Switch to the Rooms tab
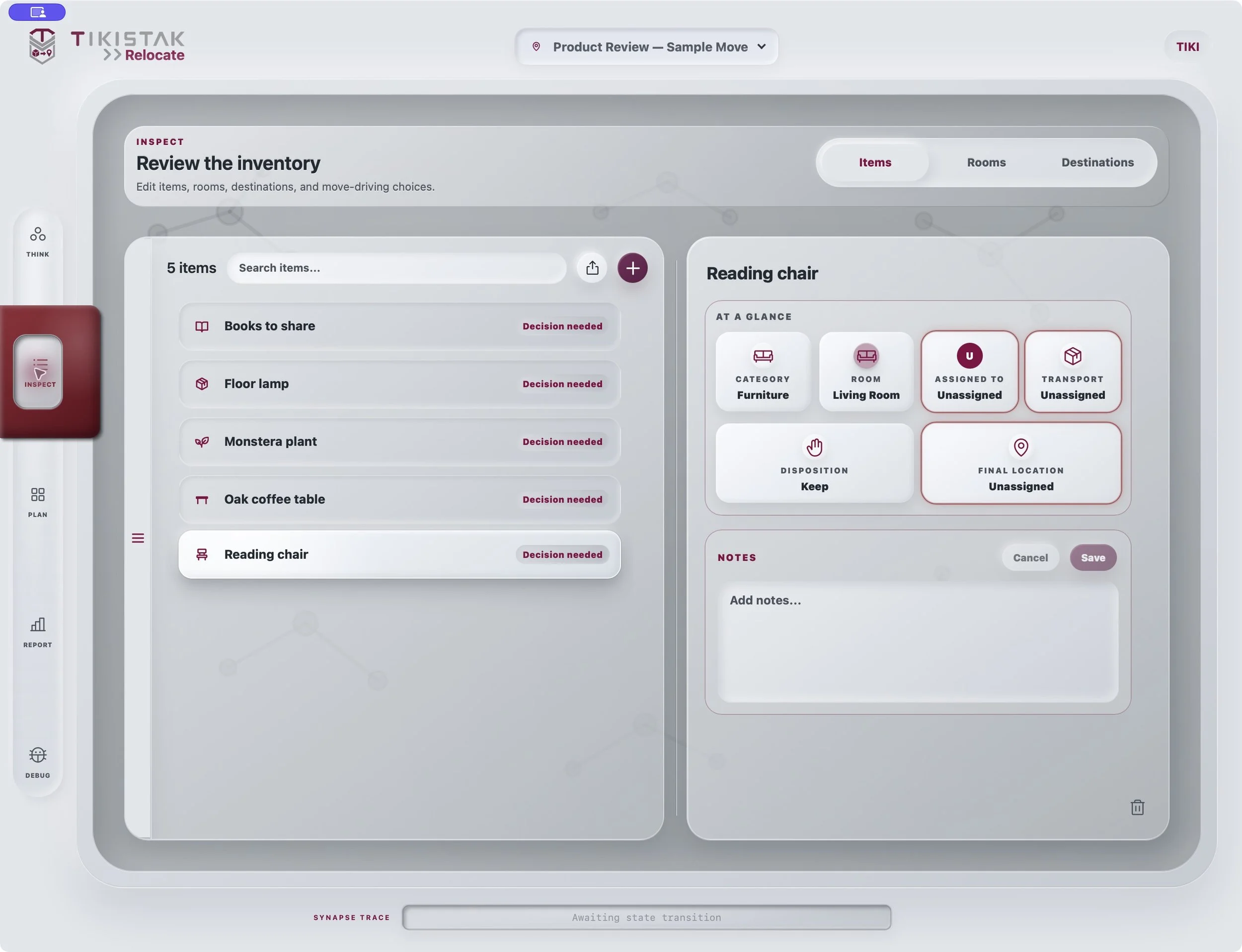1242x952 pixels. coord(986,162)
